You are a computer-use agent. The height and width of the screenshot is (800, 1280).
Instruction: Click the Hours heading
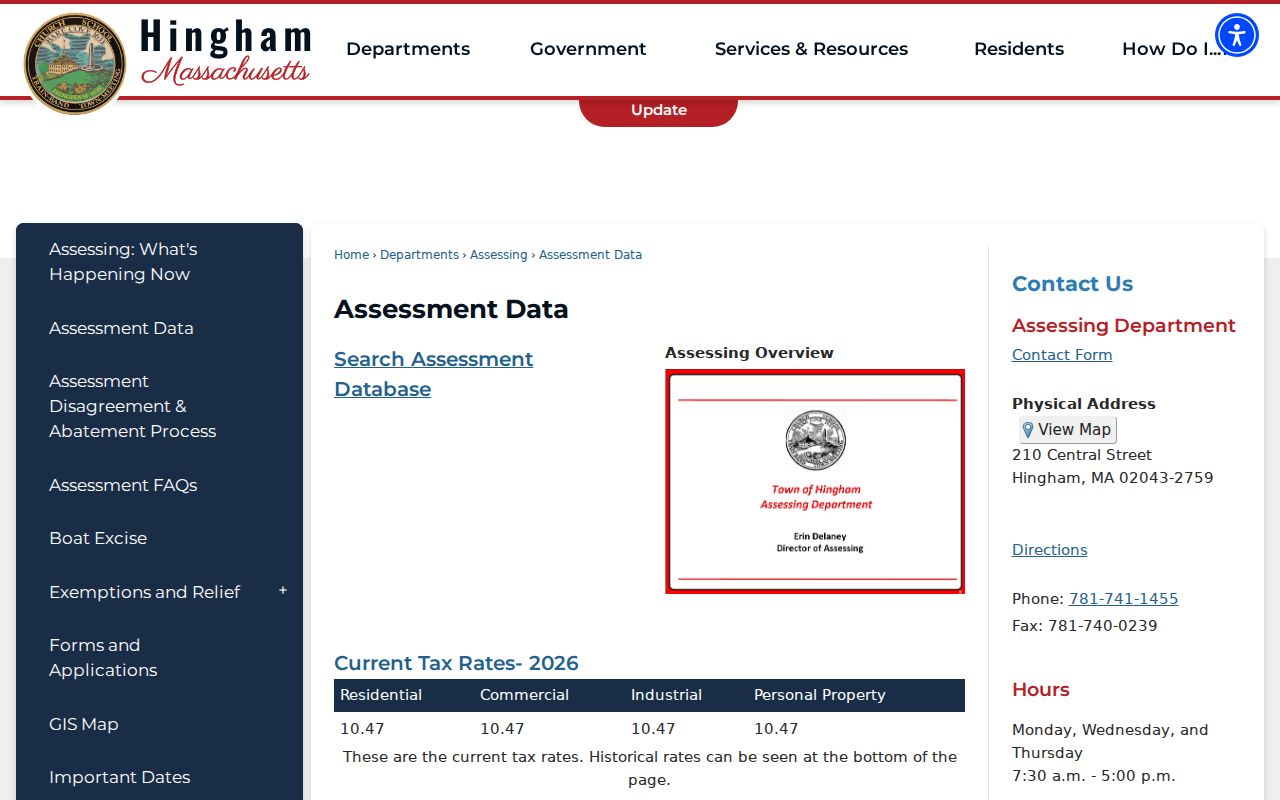1040,690
